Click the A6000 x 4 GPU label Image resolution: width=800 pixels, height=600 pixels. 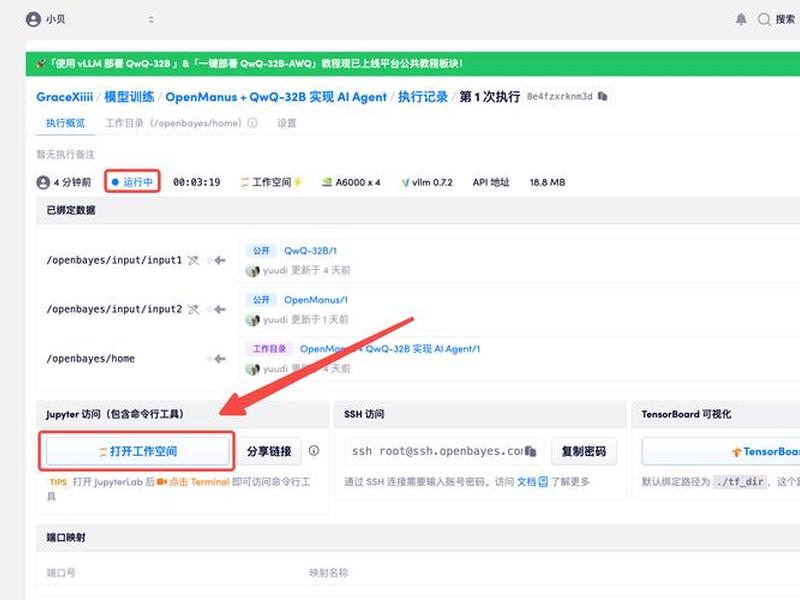[352, 182]
